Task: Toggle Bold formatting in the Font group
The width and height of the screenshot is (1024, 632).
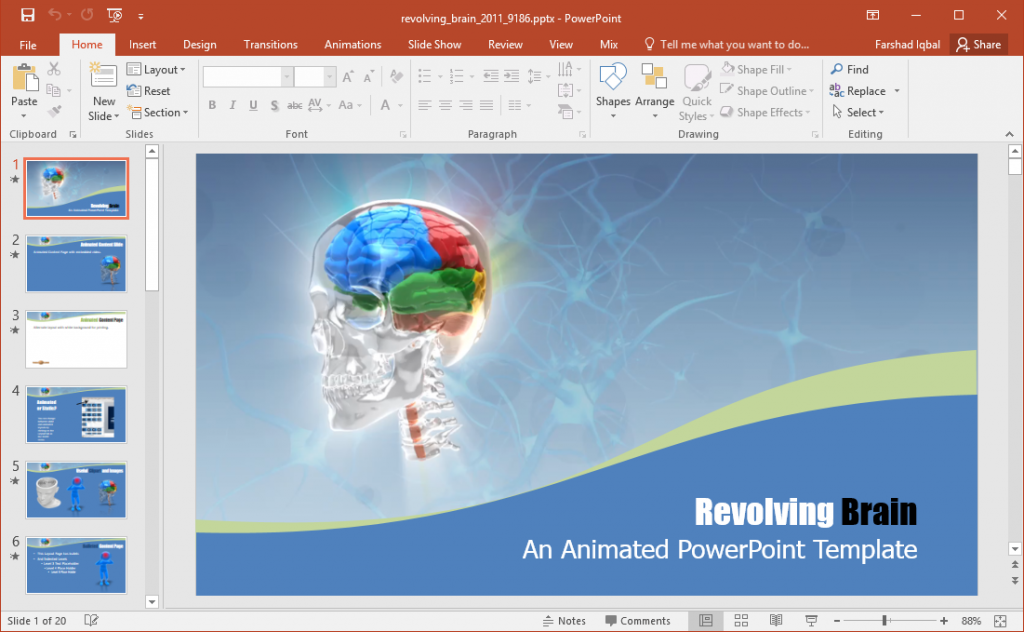Action: (x=212, y=105)
